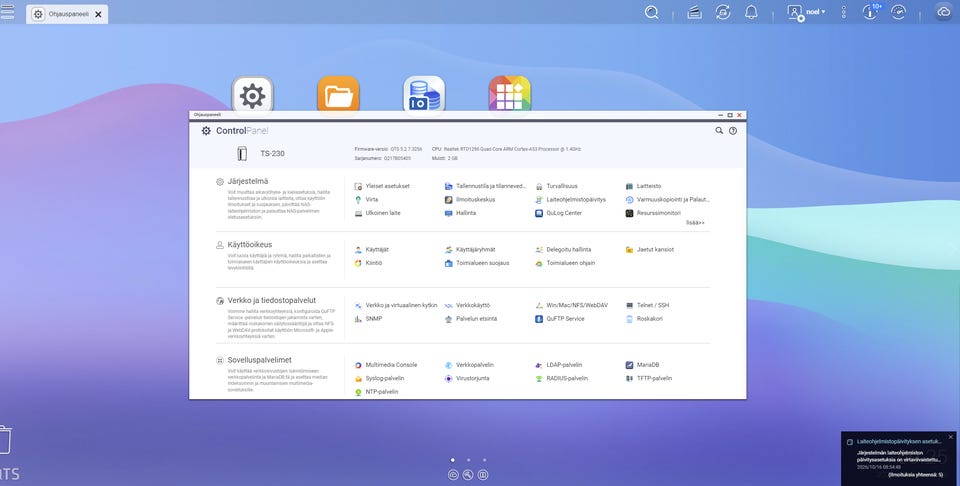
Task: Open NTP-palvelin settings
Action: pyautogui.click(x=376, y=392)
